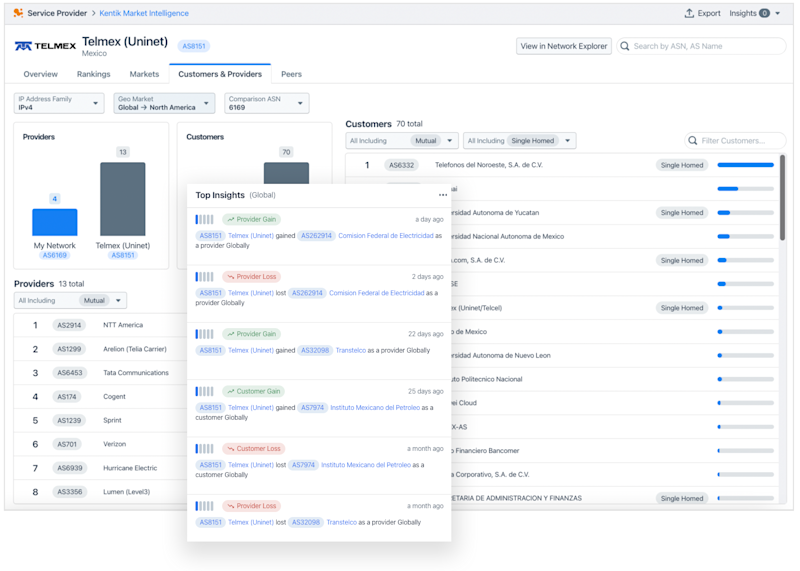
Task: Click the Kentik logo icon in breadcrumb
Action: point(18,13)
